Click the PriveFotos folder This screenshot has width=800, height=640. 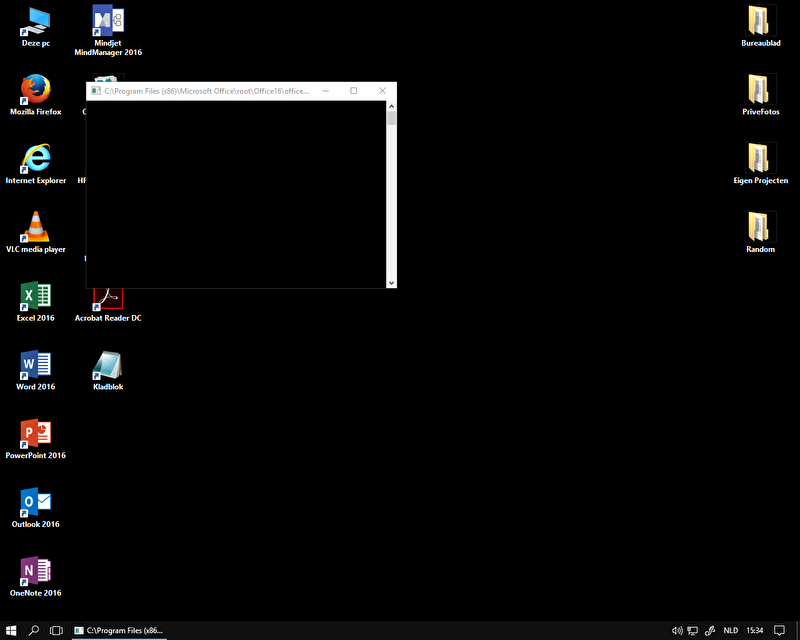(760, 91)
